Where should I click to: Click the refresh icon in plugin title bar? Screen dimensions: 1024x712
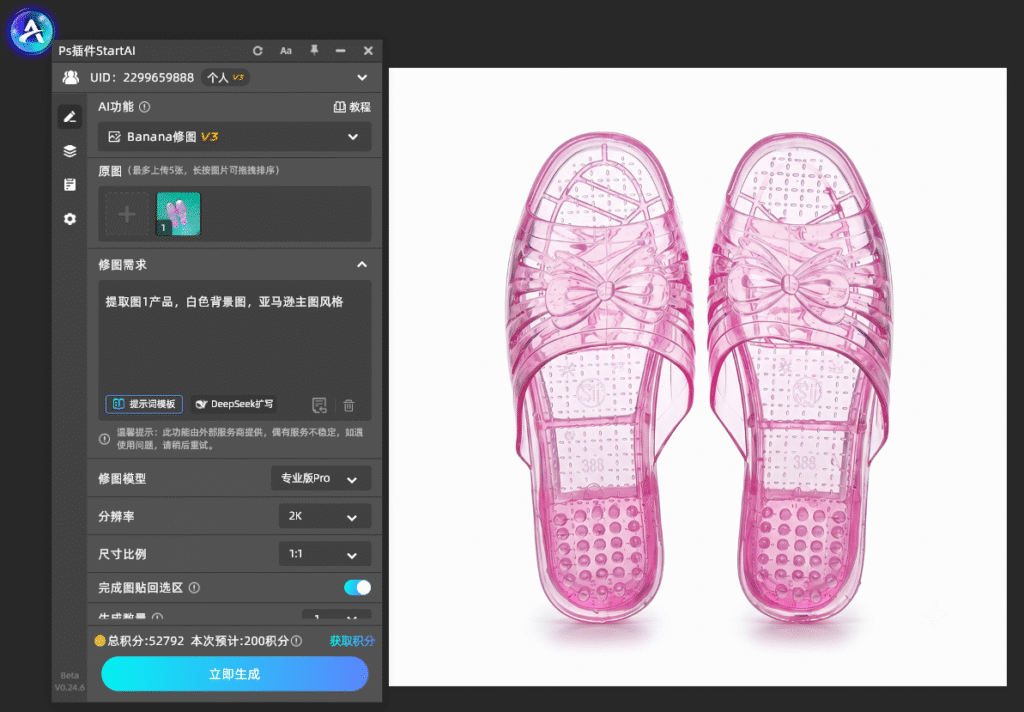pos(258,51)
